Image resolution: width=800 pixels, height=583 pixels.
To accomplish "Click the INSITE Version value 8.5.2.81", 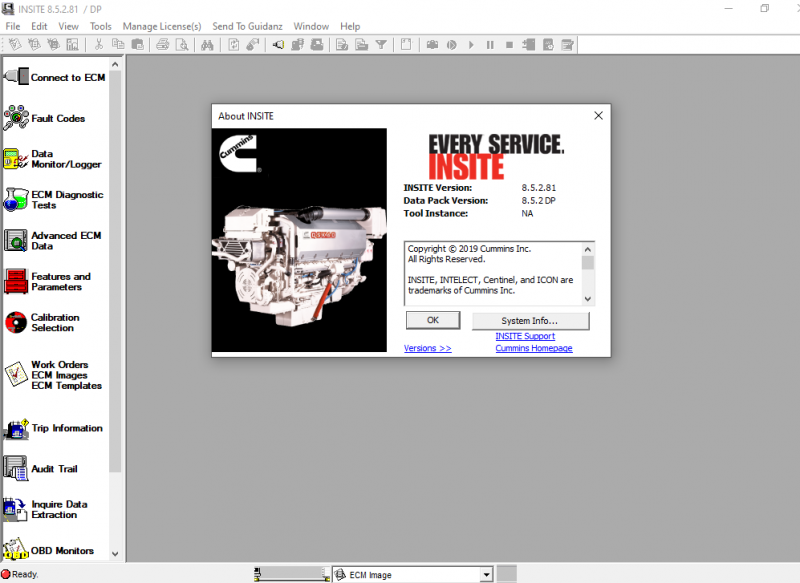I will [x=539, y=188].
